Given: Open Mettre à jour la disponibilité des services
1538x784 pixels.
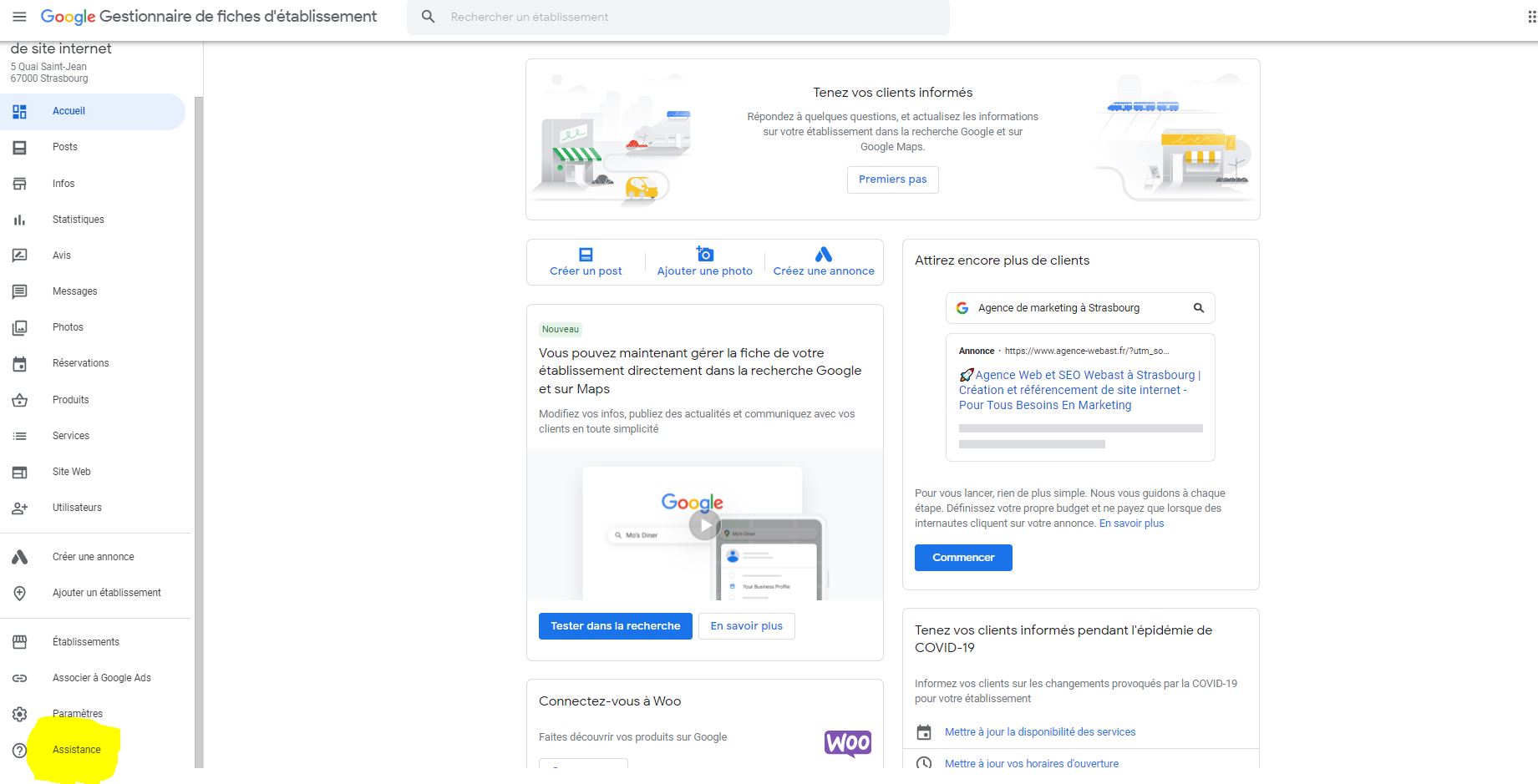Looking at the screenshot, I should pyautogui.click(x=1040, y=732).
